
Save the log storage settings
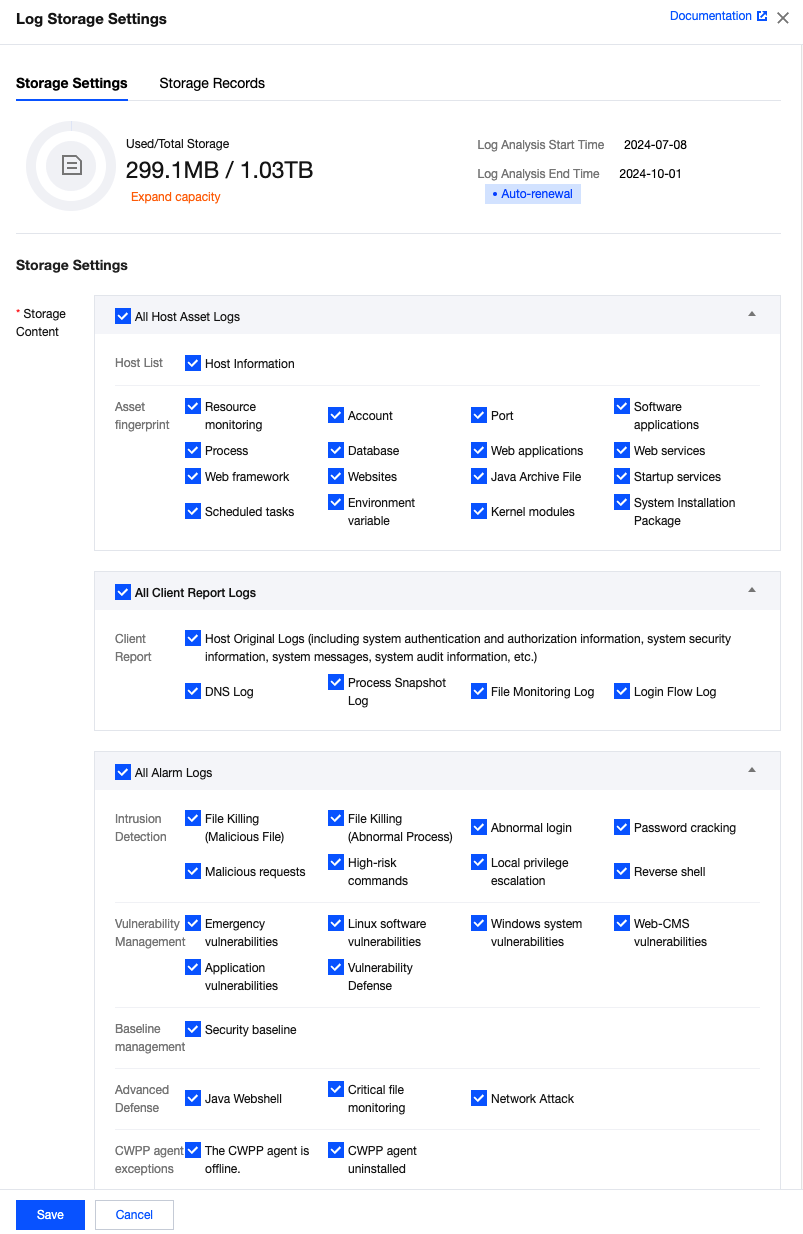click(x=50, y=1215)
